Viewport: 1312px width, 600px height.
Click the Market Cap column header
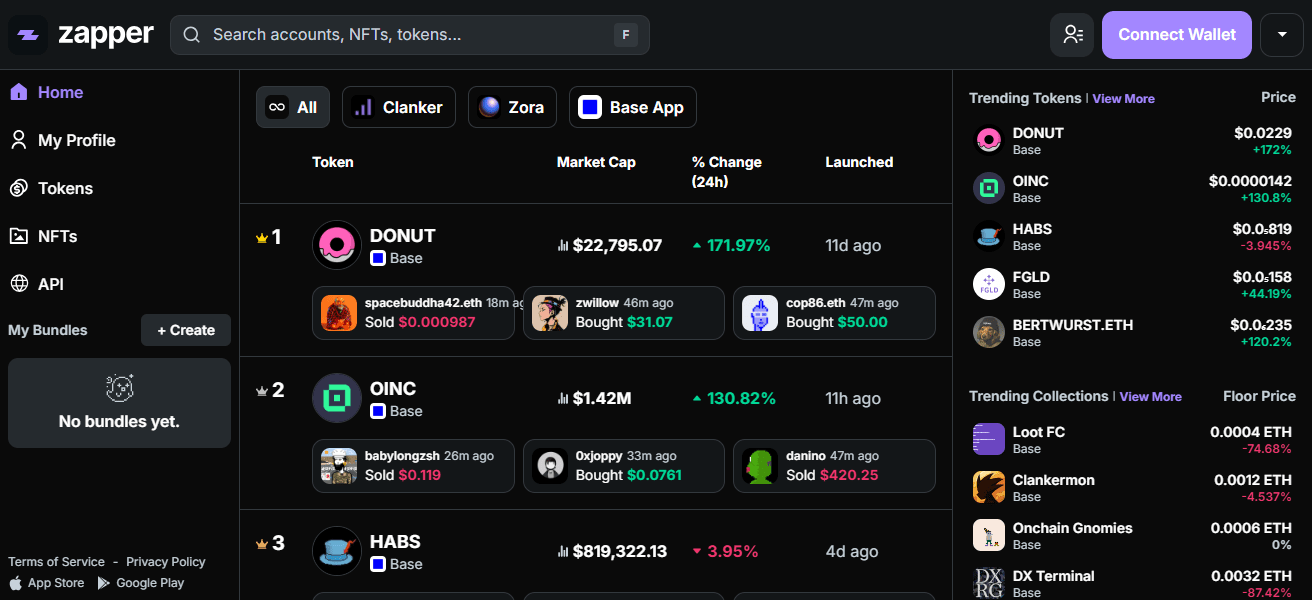tap(596, 162)
